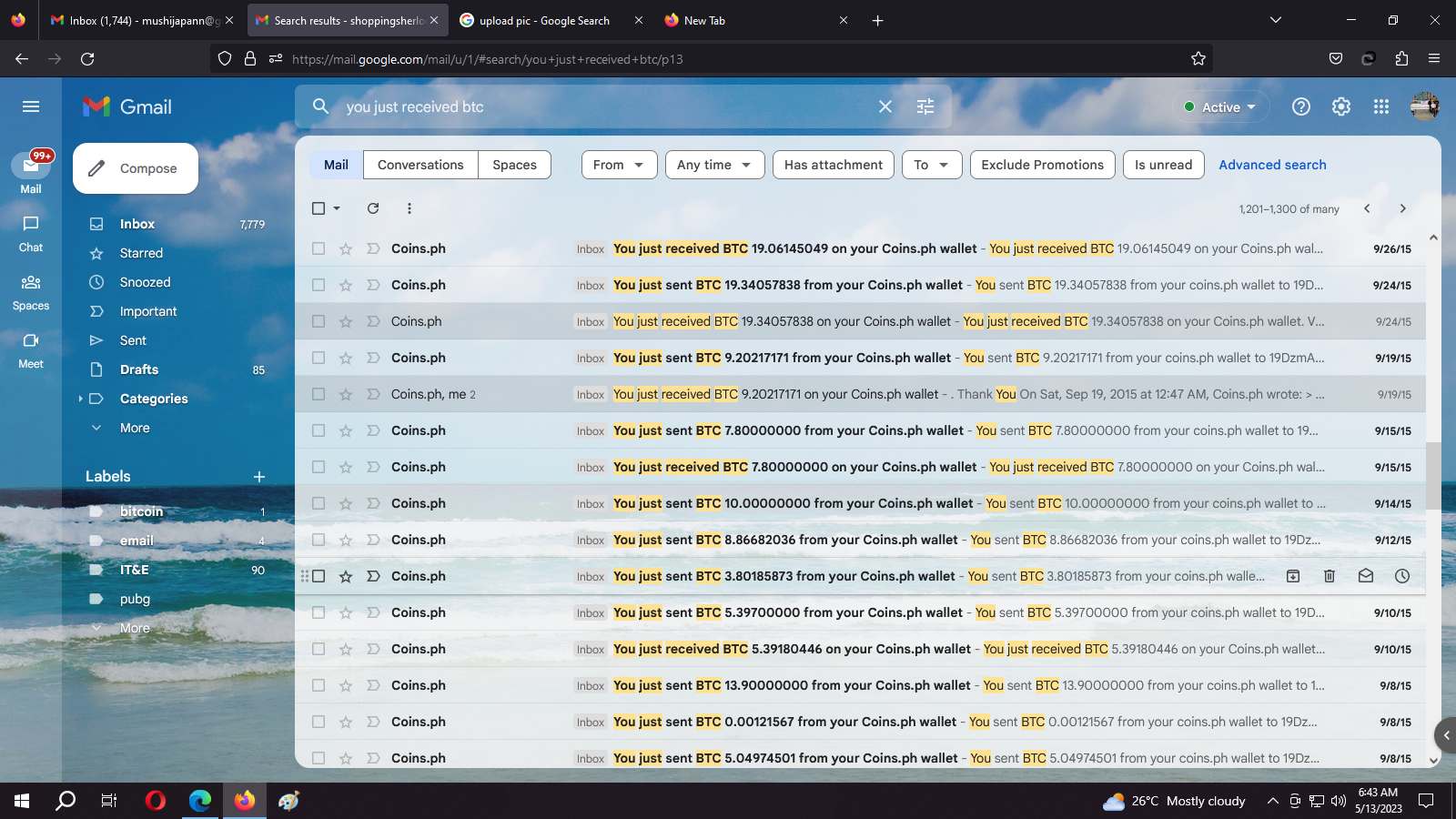The height and width of the screenshot is (819, 1456).
Task: Star the sent BTC 13.90000000 email
Action: click(346, 685)
